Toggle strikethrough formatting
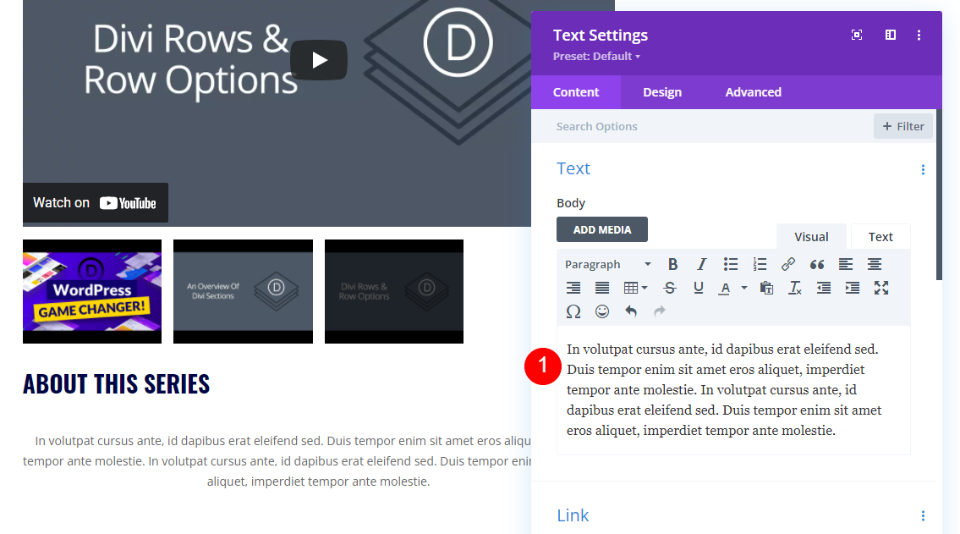Screen dimensions: 960x534 coord(670,288)
